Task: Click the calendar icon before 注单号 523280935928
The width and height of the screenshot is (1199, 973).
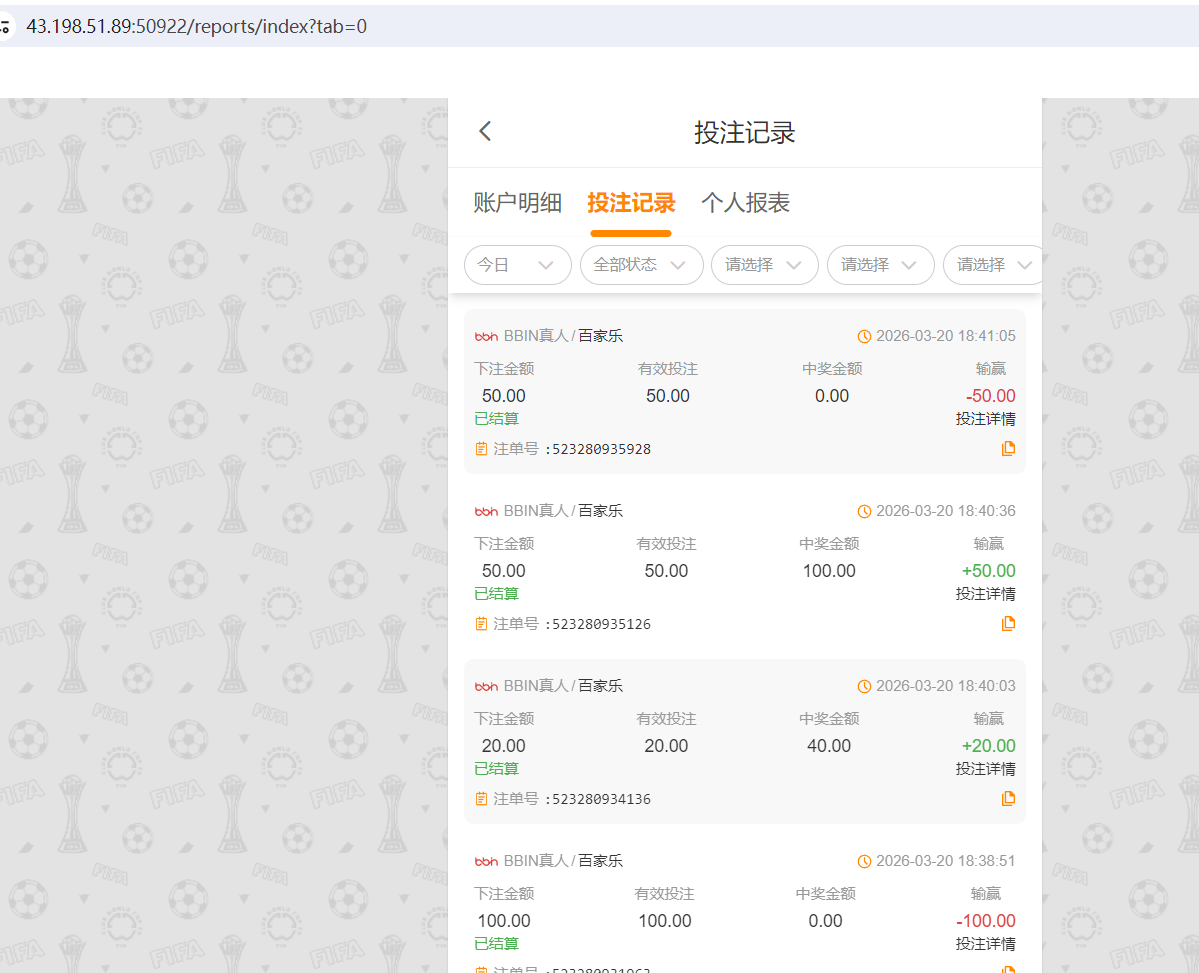Action: coord(481,448)
